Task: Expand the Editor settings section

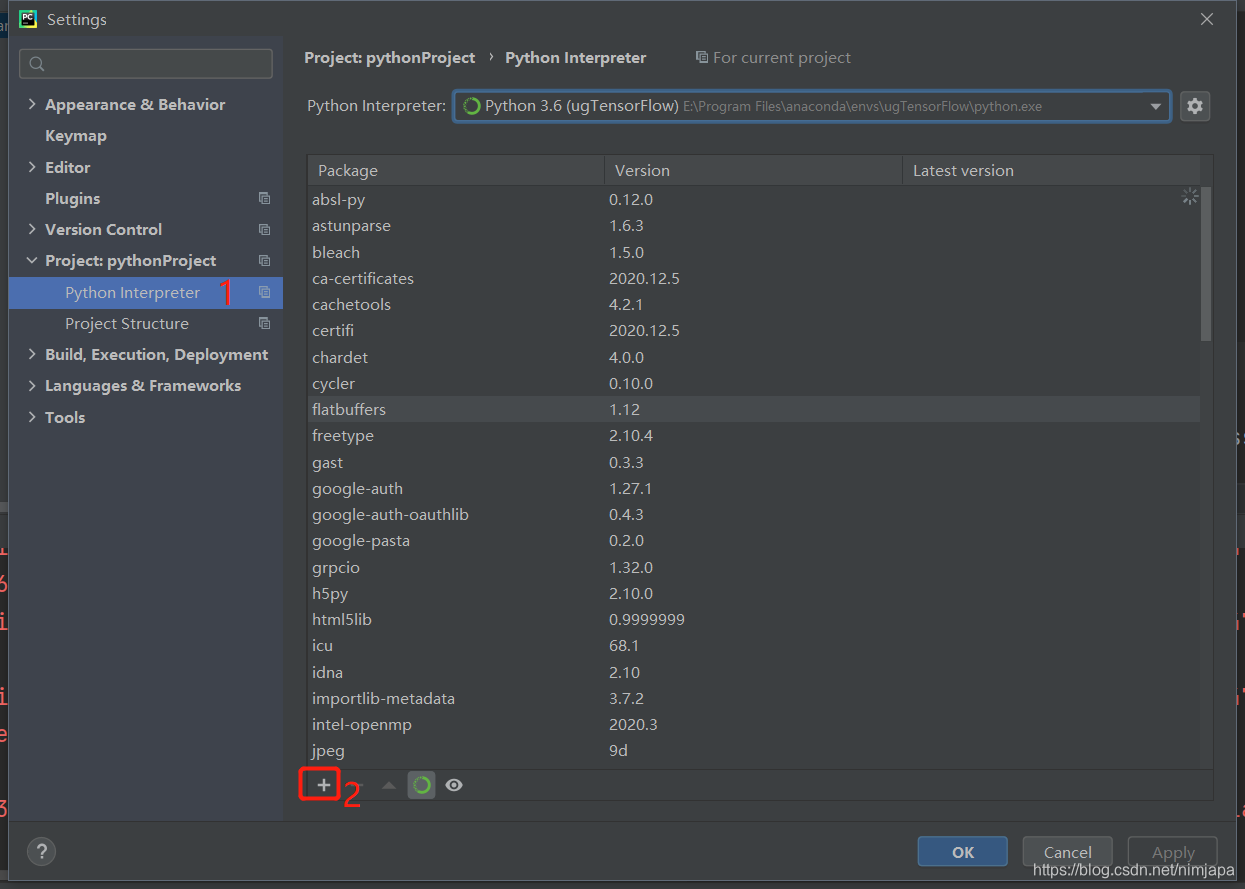Action: tap(32, 167)
